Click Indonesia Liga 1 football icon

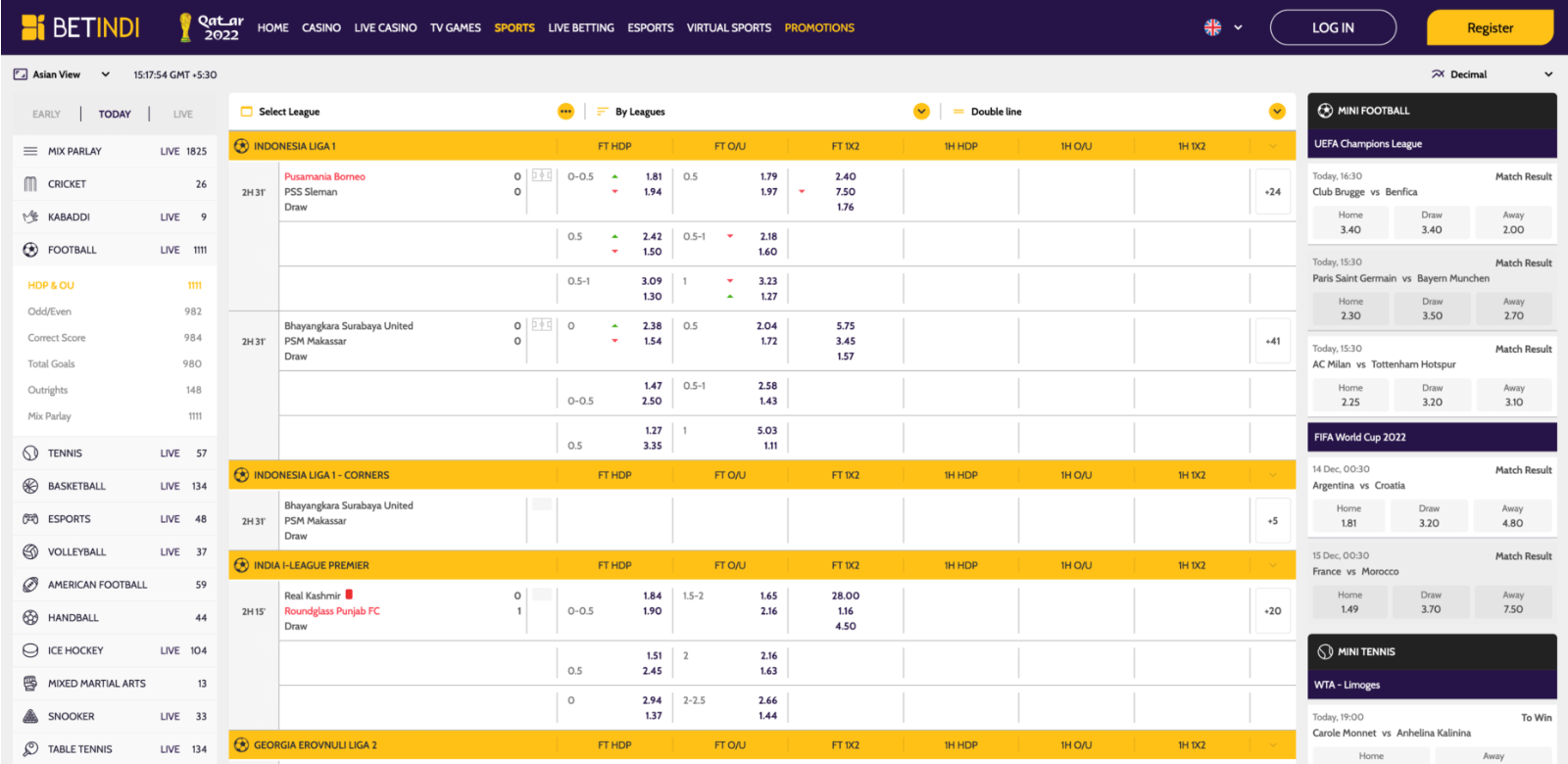pyautogui.click(x=241, y=146)
